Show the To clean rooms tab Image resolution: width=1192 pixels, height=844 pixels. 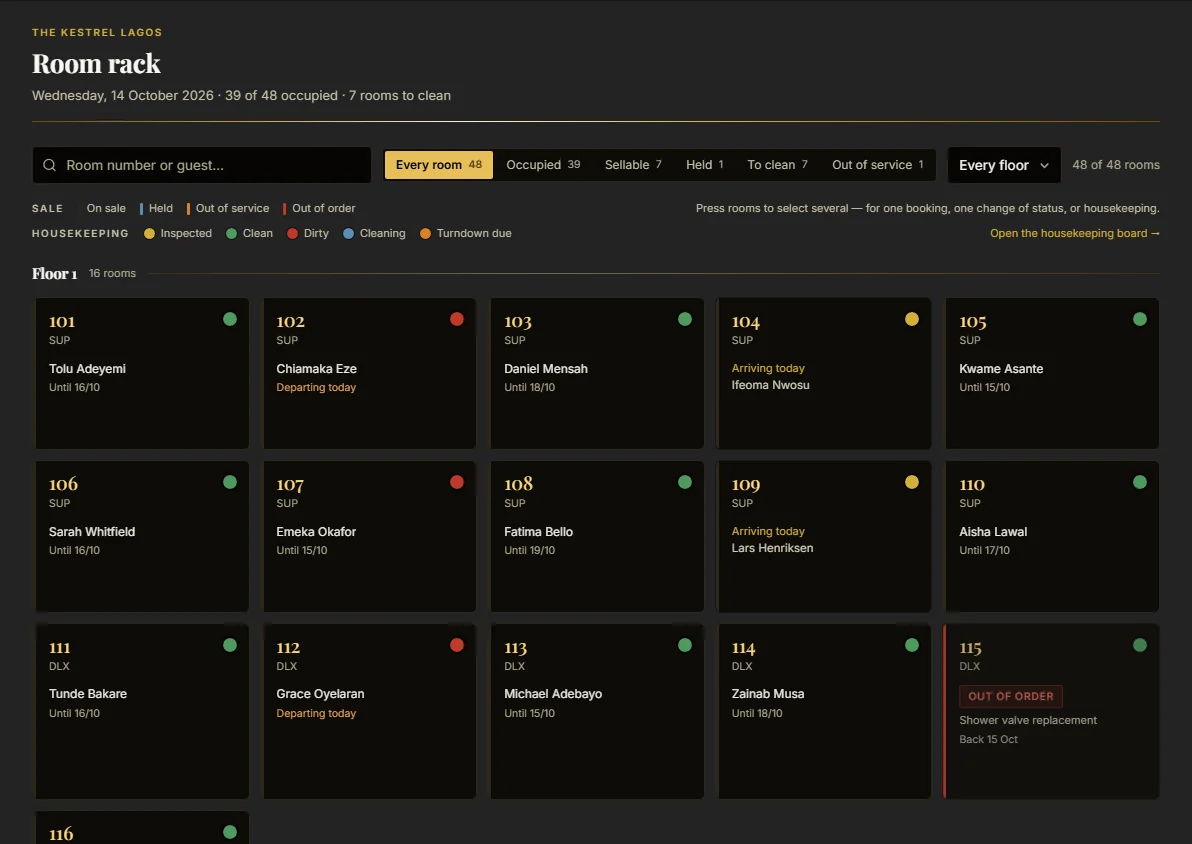[777, 165]
